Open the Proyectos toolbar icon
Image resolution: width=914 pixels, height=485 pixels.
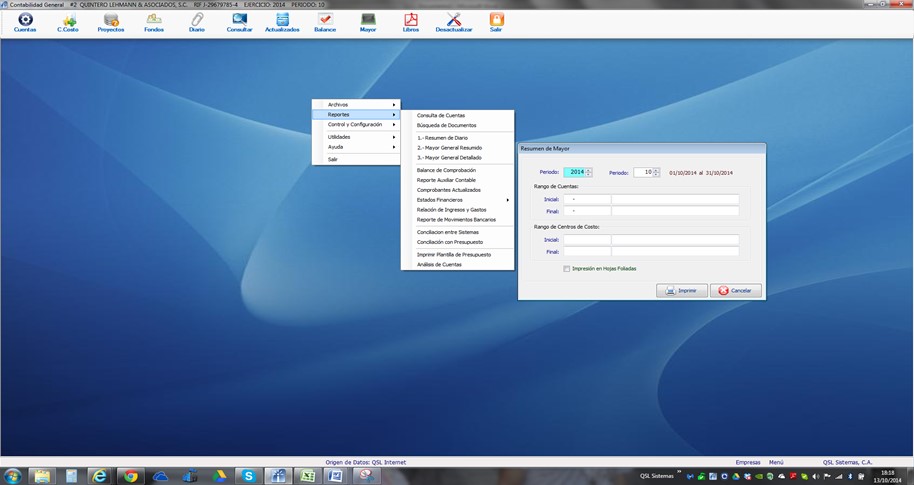pos(111,22)
